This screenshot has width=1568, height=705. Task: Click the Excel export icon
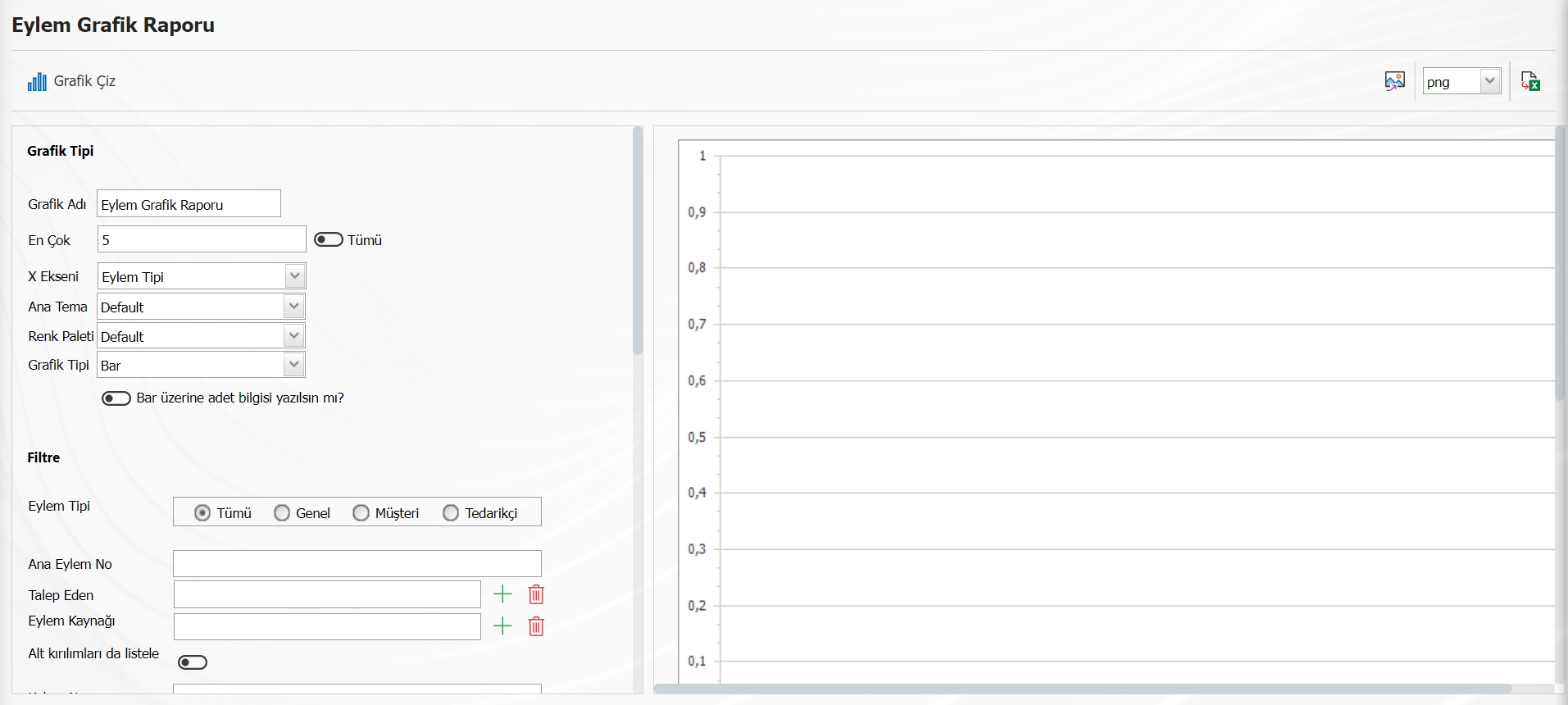1530,81
